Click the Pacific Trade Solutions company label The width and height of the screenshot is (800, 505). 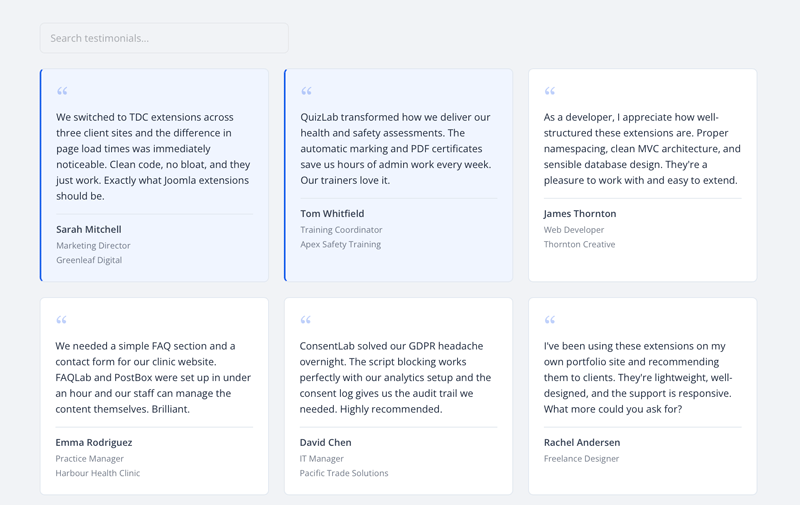pyautogui.click(x=344, y=473)
